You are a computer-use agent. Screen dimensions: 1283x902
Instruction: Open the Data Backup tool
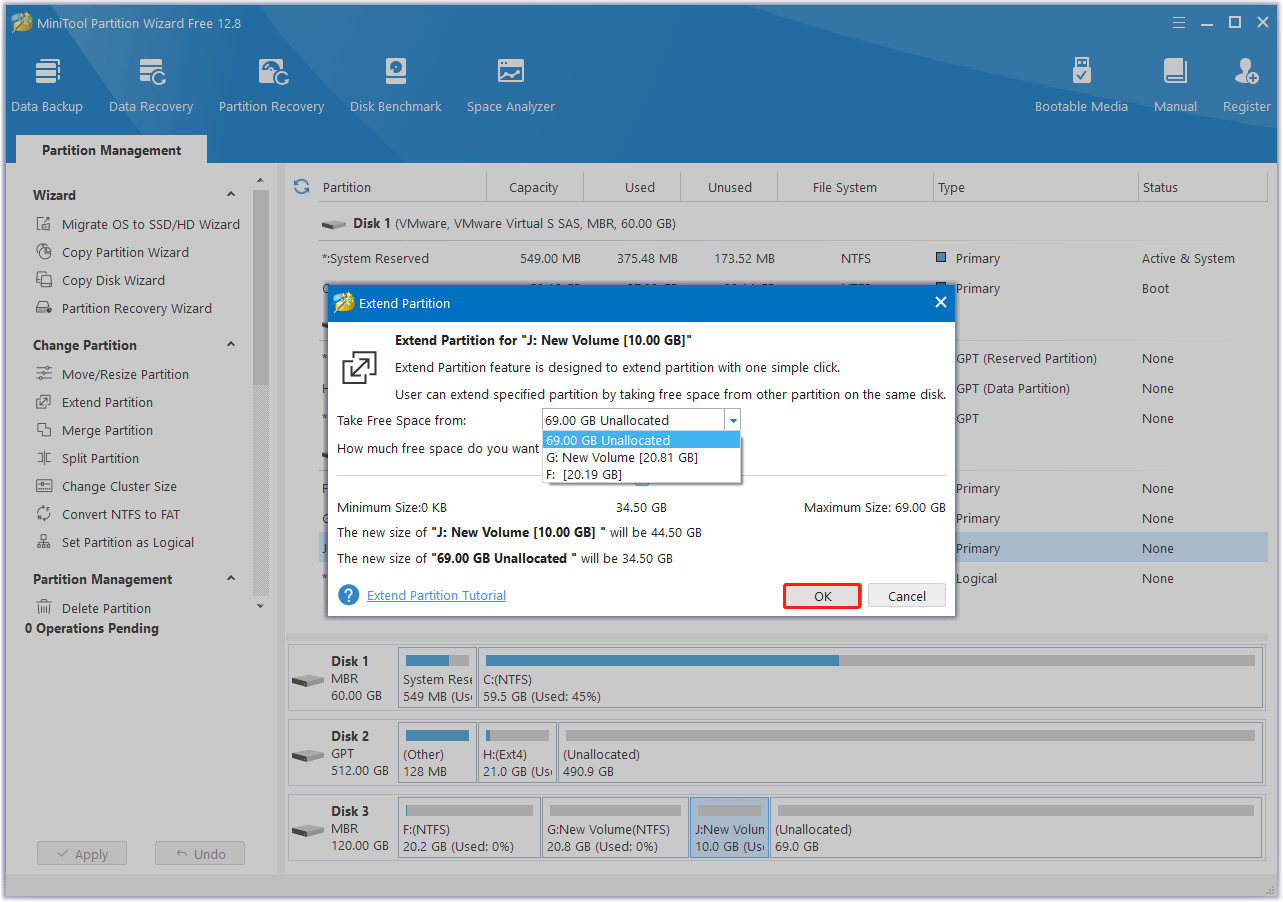tap(47, 85)
